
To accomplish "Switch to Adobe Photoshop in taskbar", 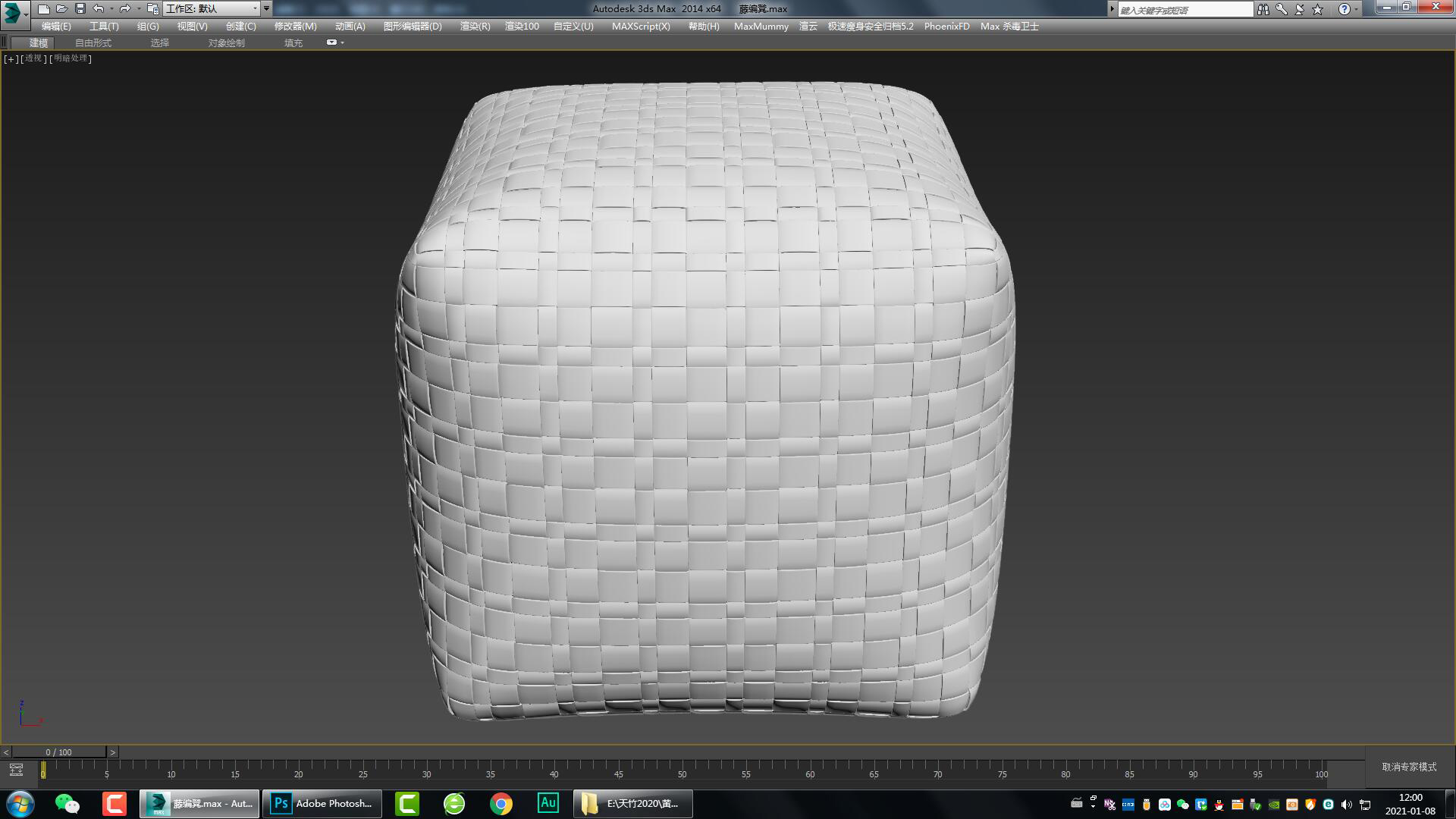I will (x=322, y=804).
